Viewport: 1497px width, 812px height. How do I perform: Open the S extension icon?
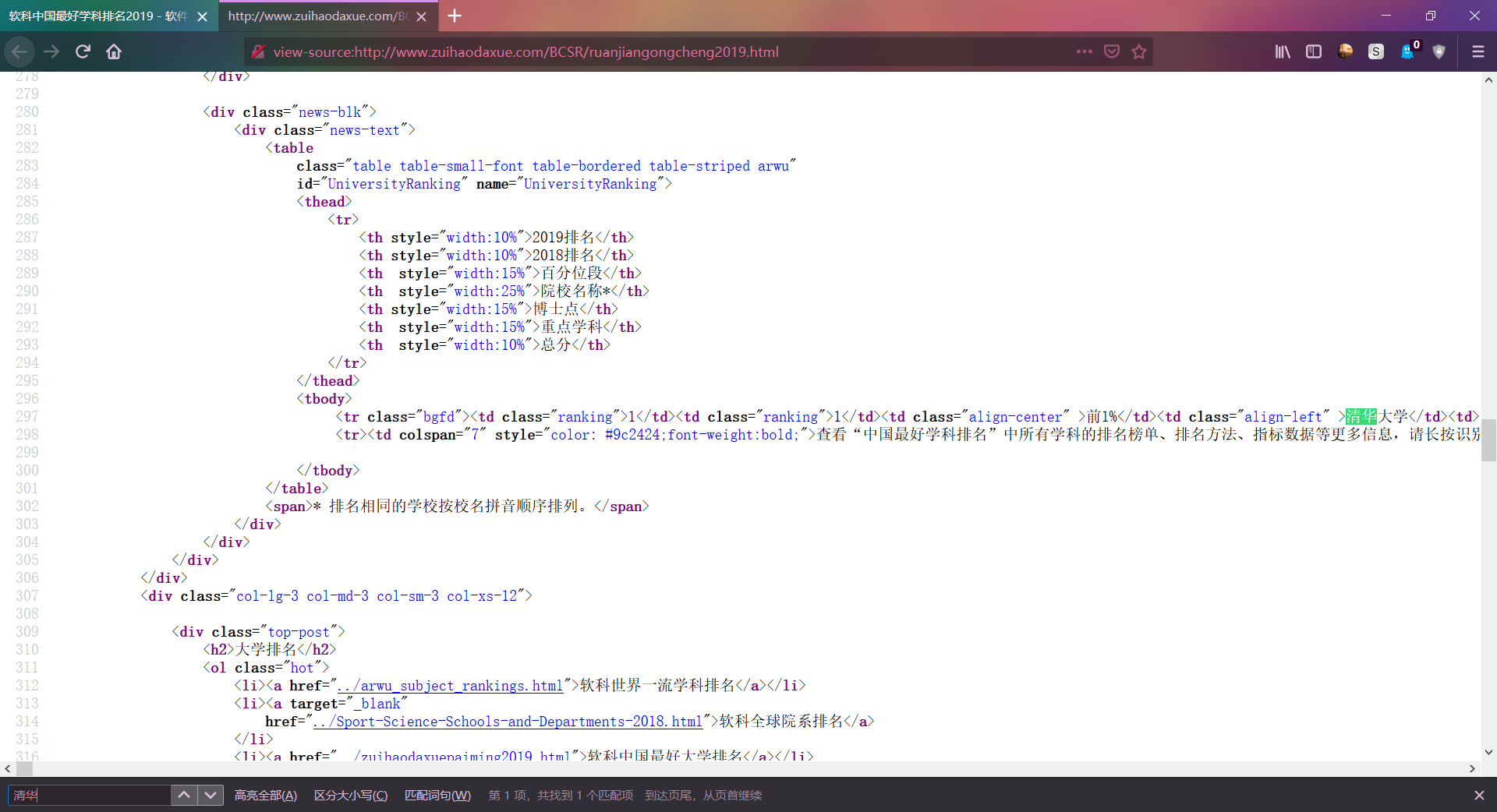pos(1376,51)
